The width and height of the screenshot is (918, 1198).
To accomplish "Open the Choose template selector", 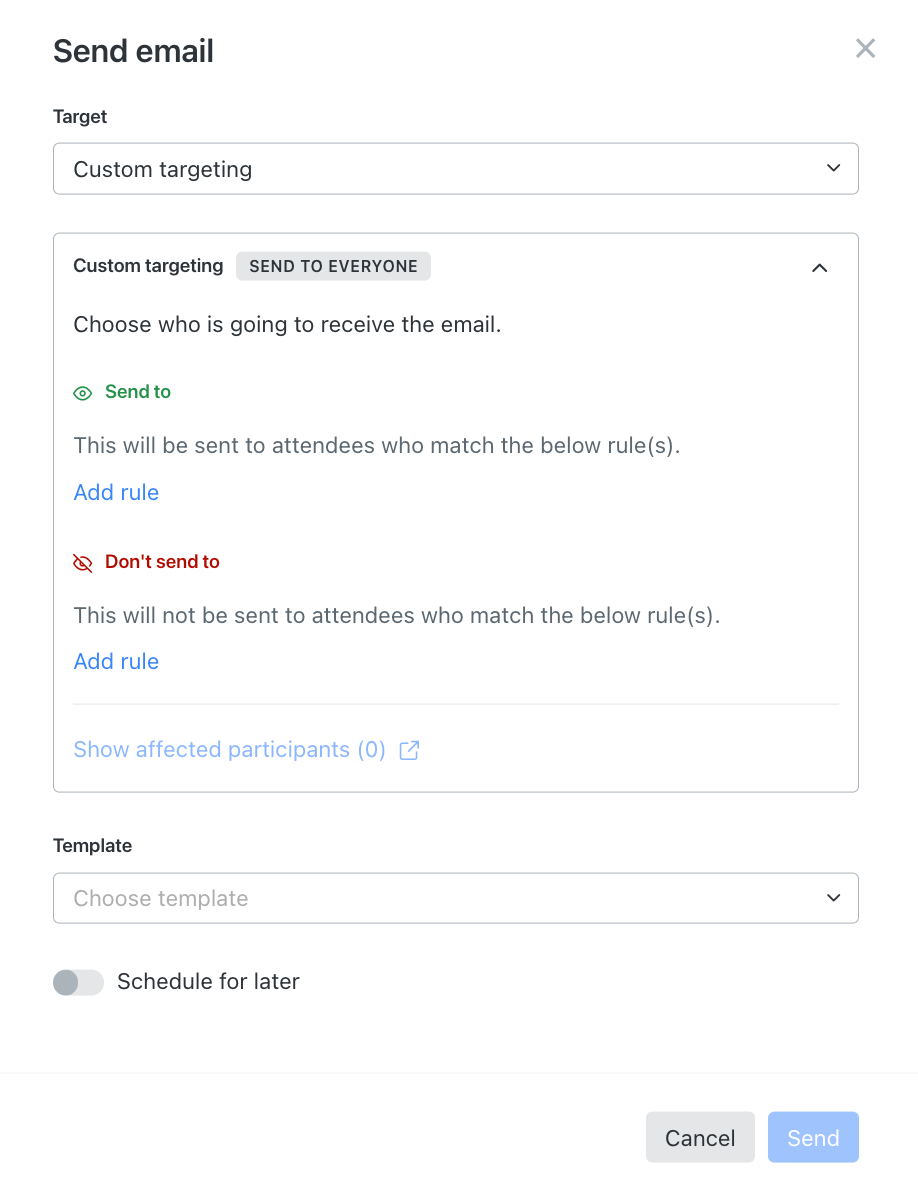I will coord(455,898).
